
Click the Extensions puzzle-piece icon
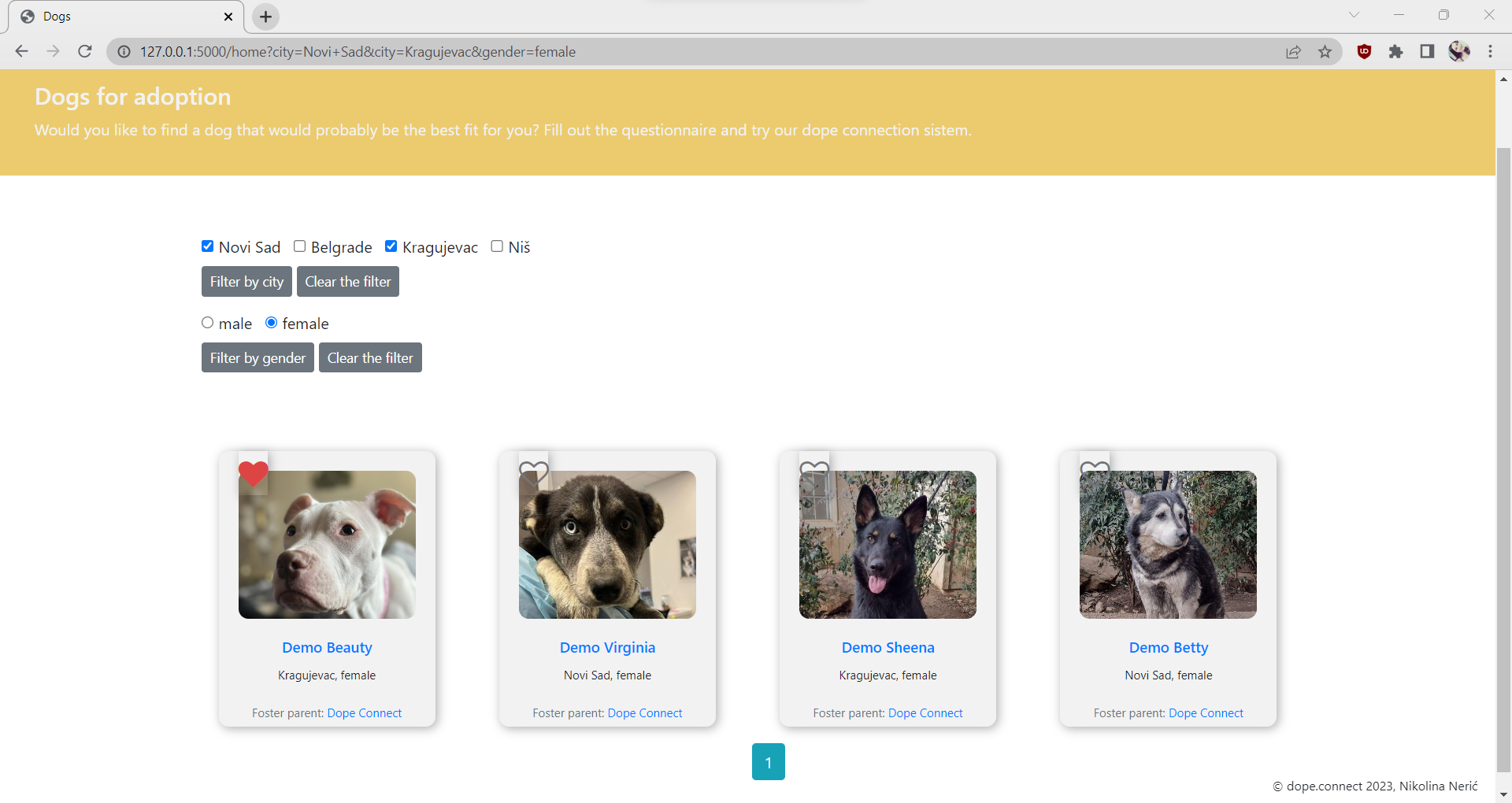point(1396,51)
